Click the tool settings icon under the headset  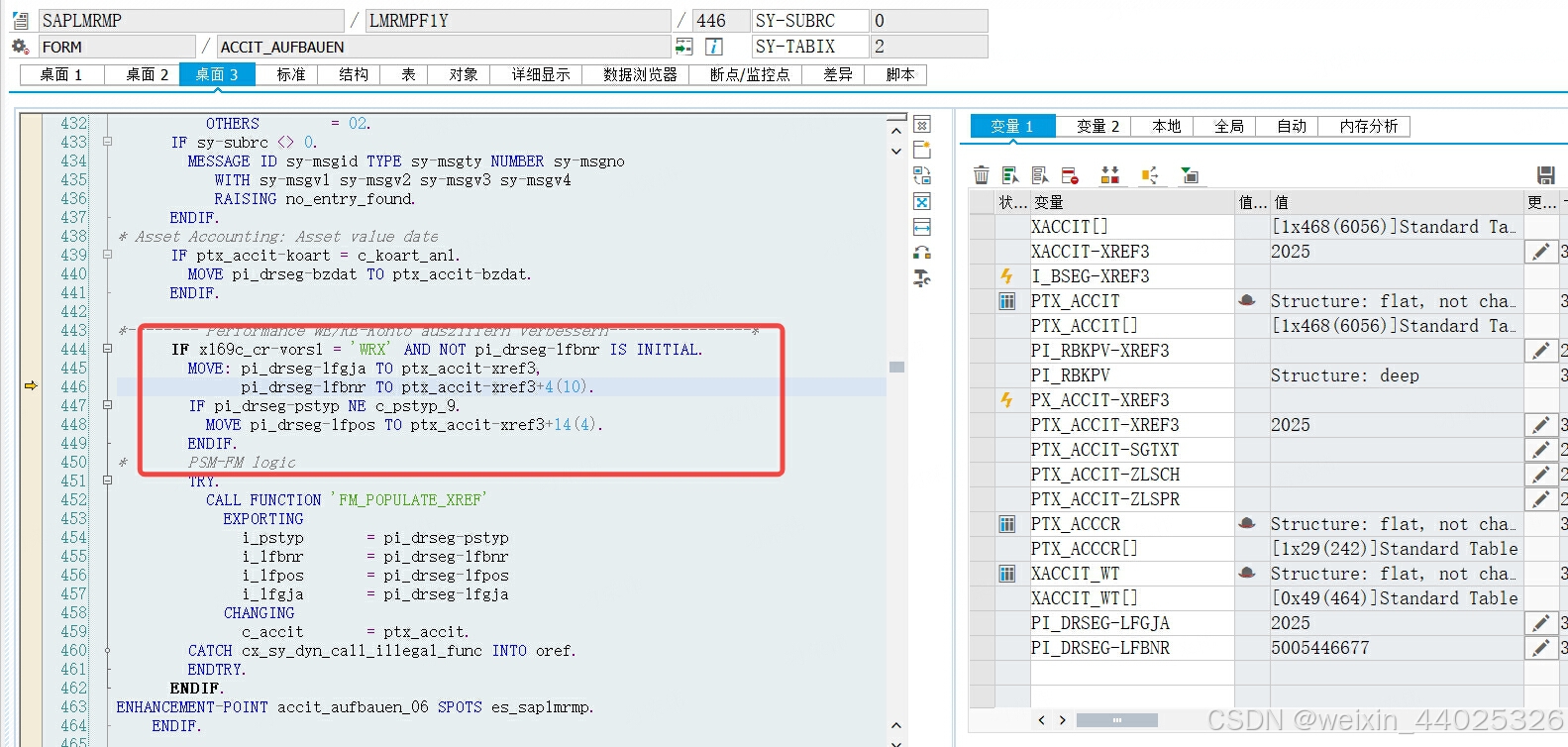pos(922,278)
